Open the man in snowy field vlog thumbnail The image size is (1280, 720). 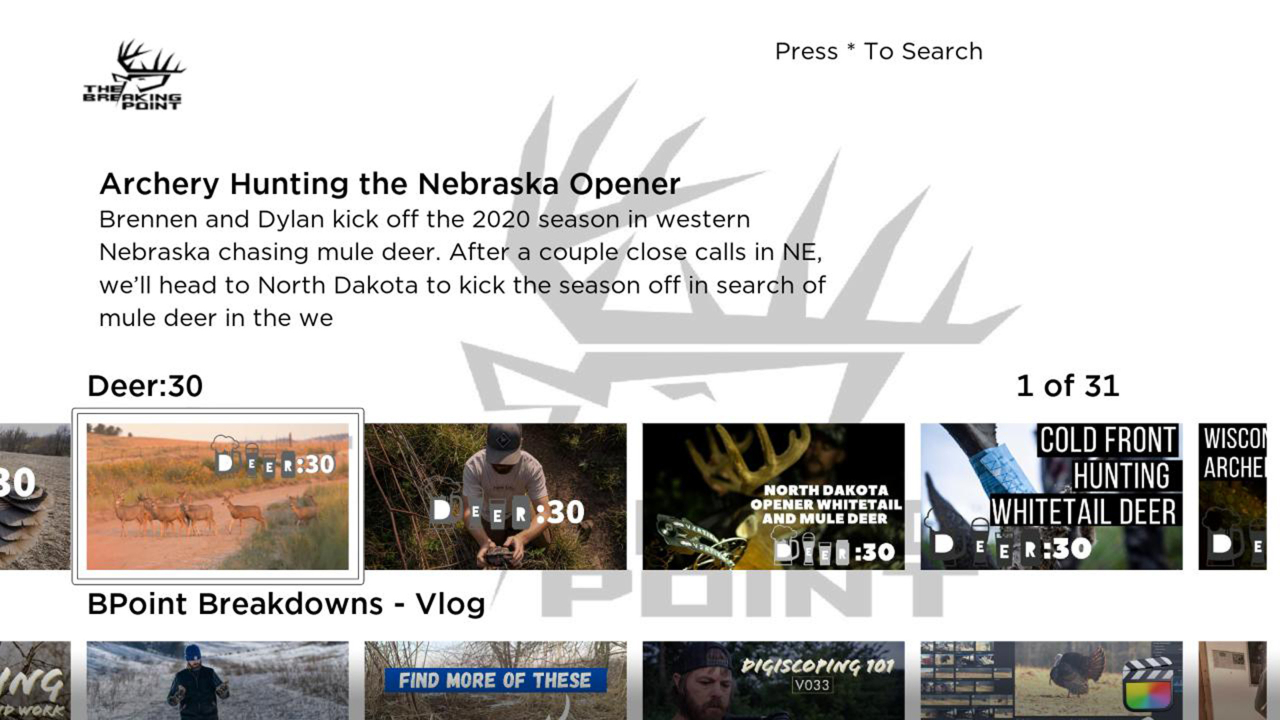(x=218, y=681)
